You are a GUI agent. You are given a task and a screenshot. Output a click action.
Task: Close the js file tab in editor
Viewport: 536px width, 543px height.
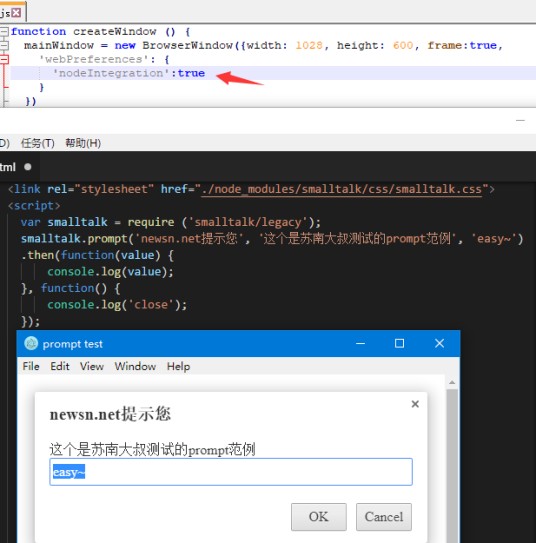16,13
